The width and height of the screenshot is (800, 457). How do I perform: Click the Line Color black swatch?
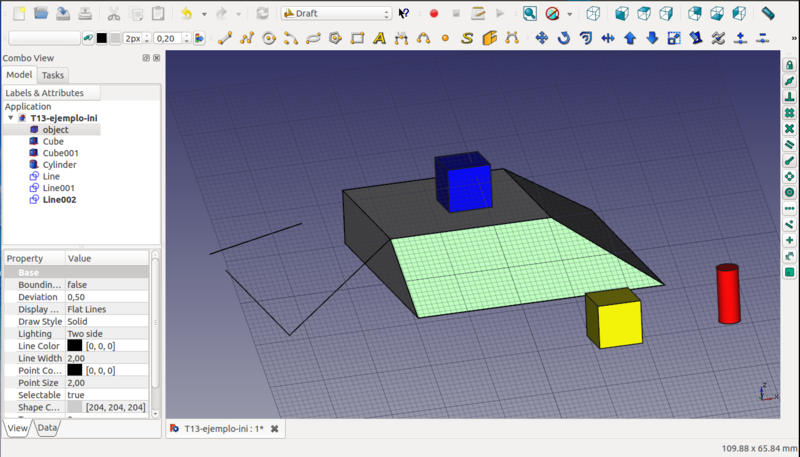pos(75,345)
